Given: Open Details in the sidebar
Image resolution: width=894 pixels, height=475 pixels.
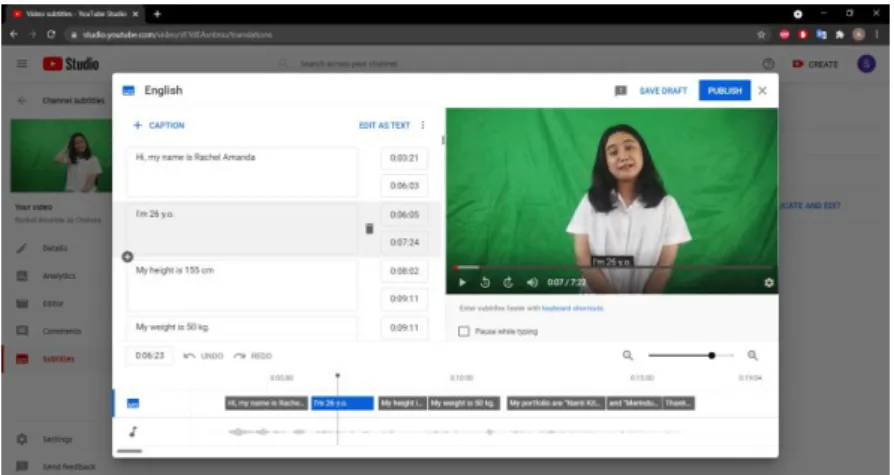Looking at the screenshot, I should (55, 248).
